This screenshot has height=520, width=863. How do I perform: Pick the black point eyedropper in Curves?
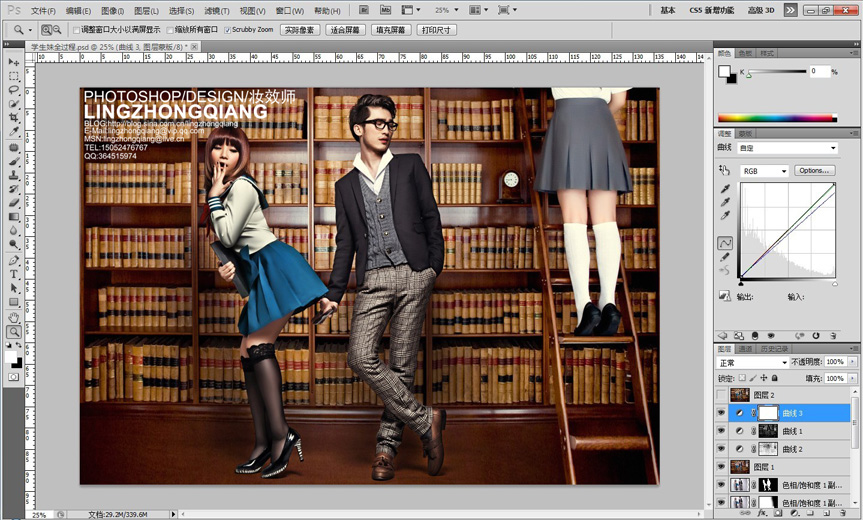click(x=725, y=189)
